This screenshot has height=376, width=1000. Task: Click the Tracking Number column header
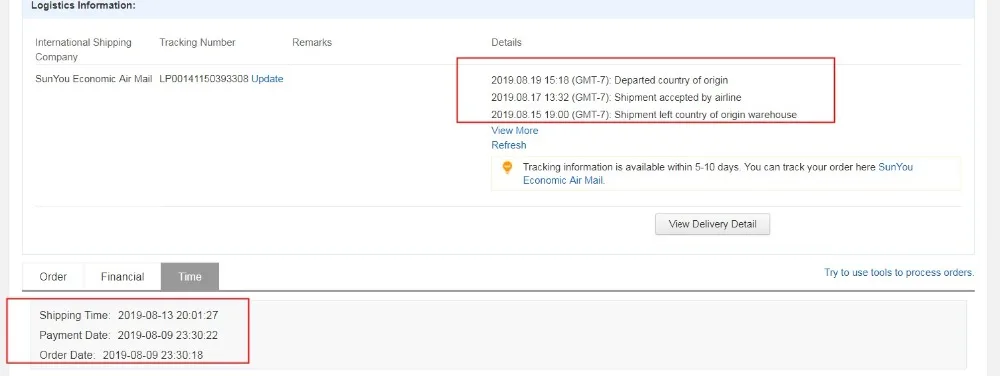click(x=198, y=43)
